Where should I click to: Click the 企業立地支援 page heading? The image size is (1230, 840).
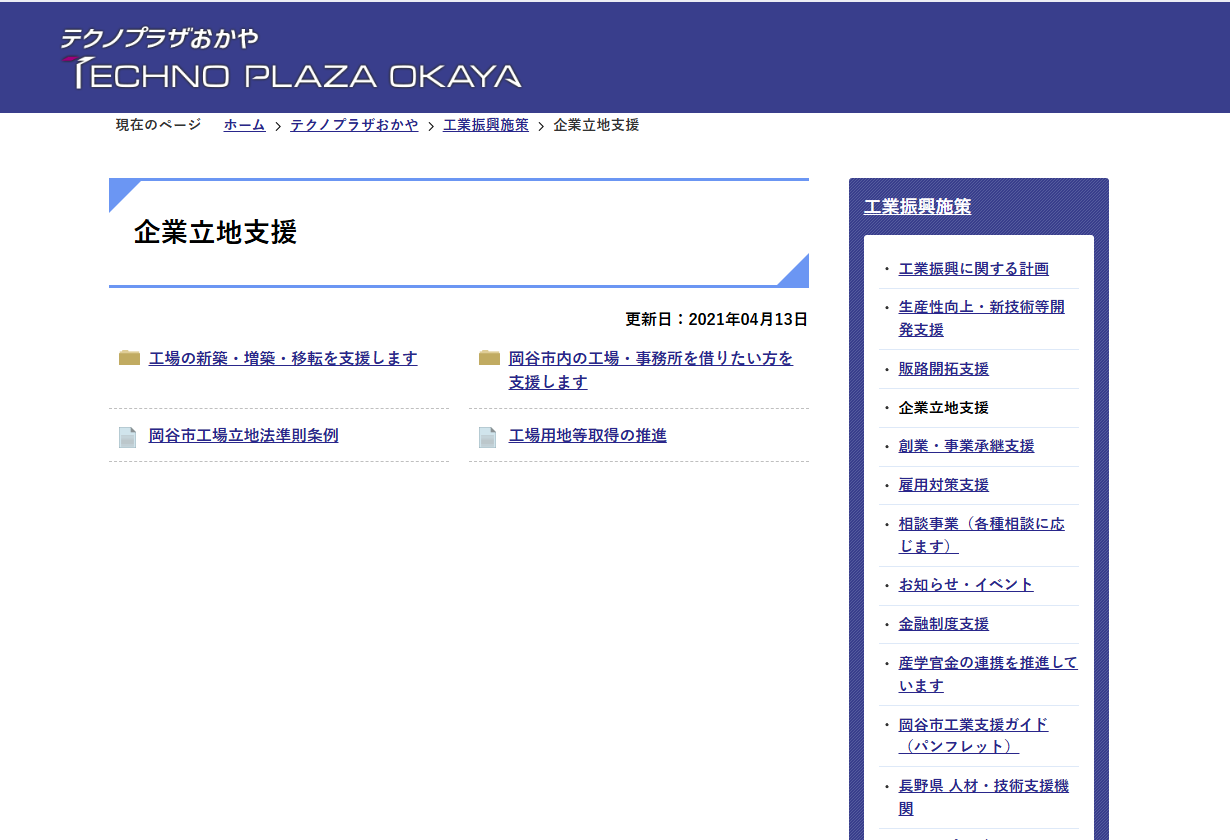tap(215, 233)
